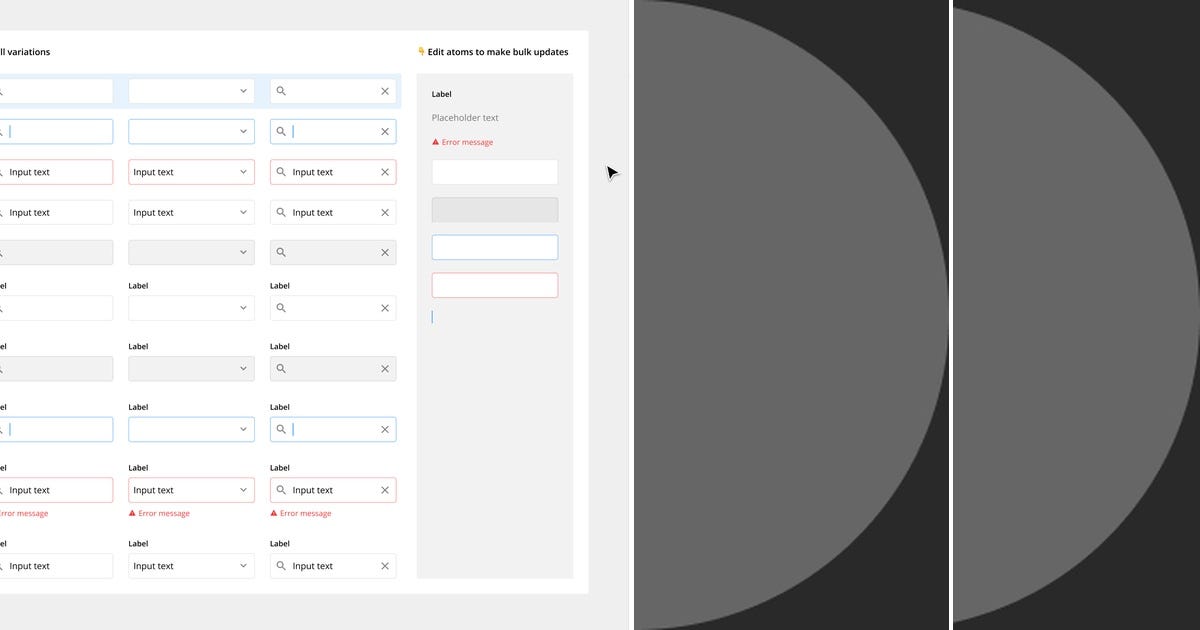Click the magnifier in the bottom row's right search field
Screen dimensions: 1200x630
281,566
